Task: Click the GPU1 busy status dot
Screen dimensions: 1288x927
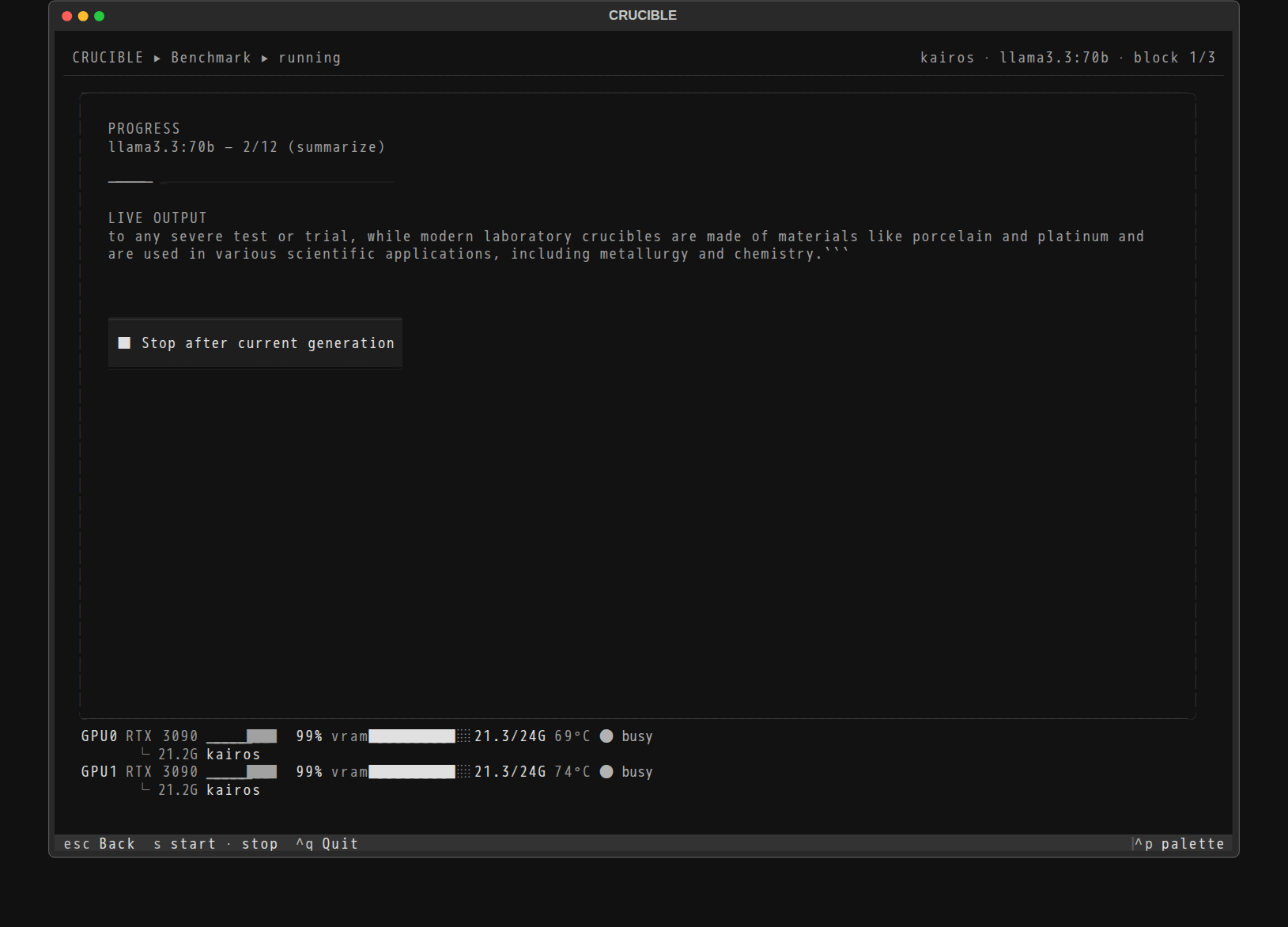Action: pyautogui.click(x=606, y=772)
